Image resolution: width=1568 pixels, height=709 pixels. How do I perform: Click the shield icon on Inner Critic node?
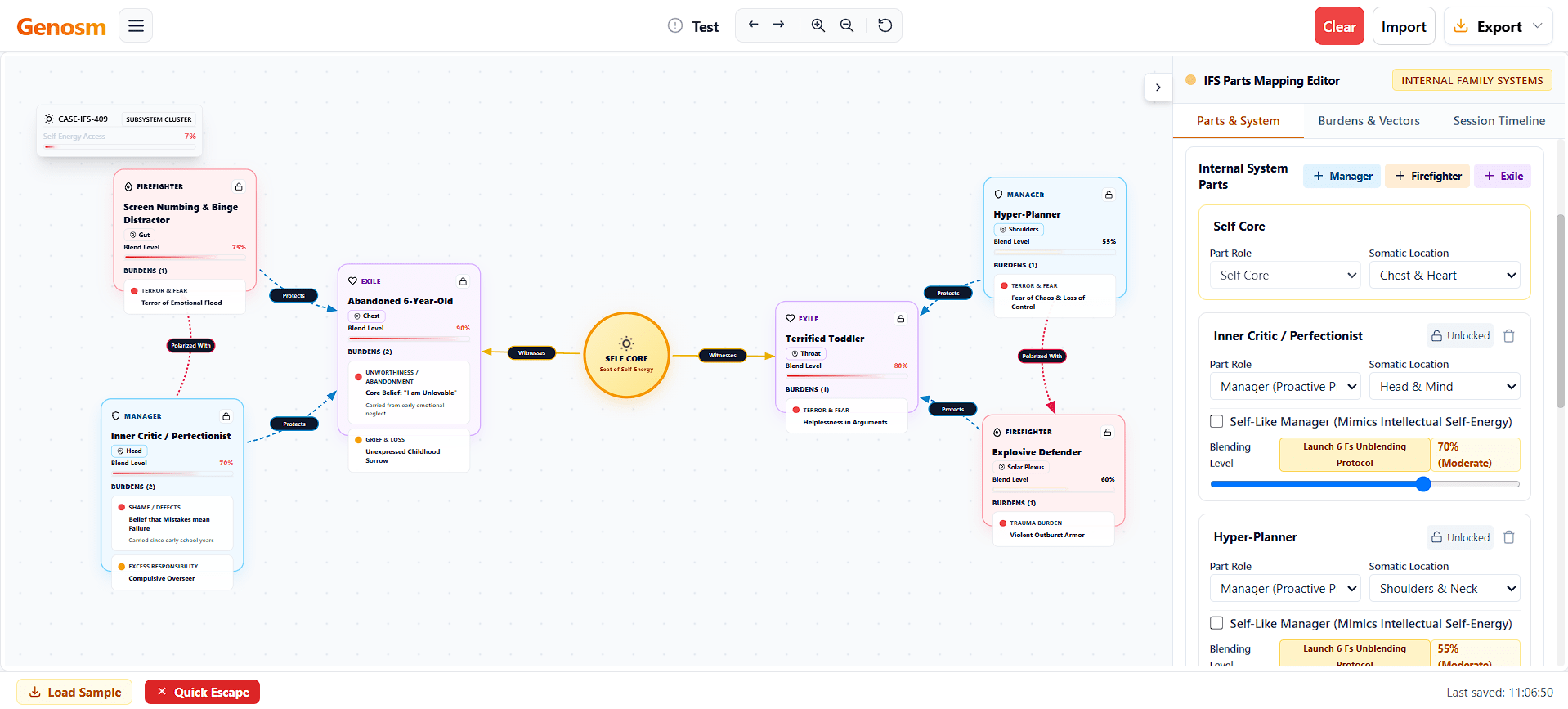click(x=116, y=415)
